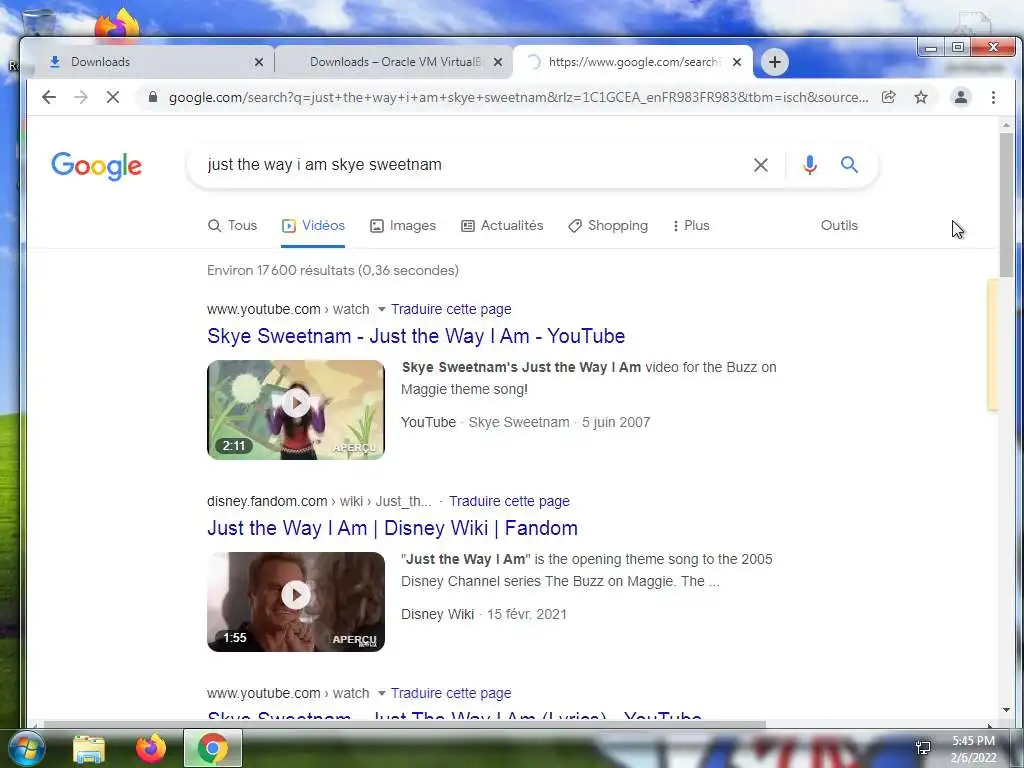
Task: Click 'www.youtube.com › watch' on first result
Action: click(288, 309)
